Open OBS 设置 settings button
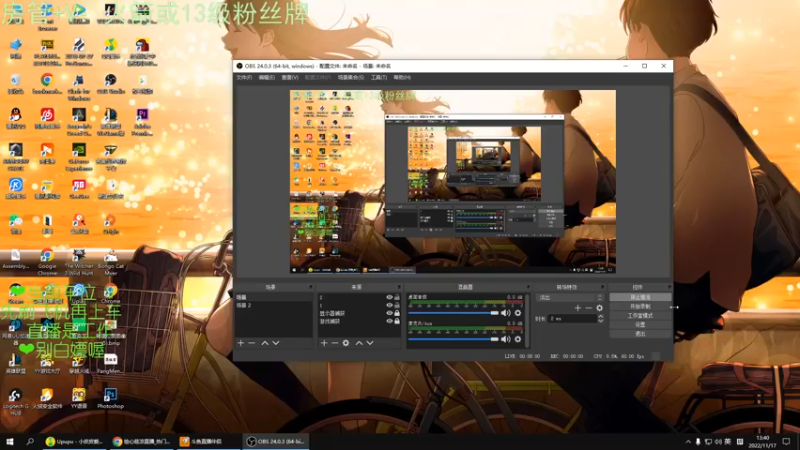The image size is (800, 450). [640, 324]
